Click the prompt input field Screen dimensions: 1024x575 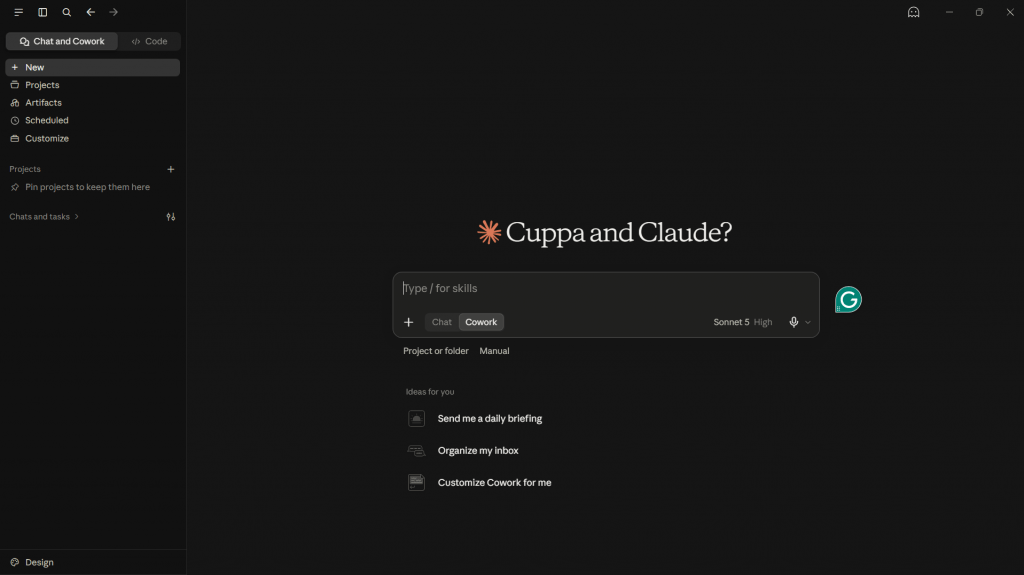pyautogui.click(x=606, y=289)
